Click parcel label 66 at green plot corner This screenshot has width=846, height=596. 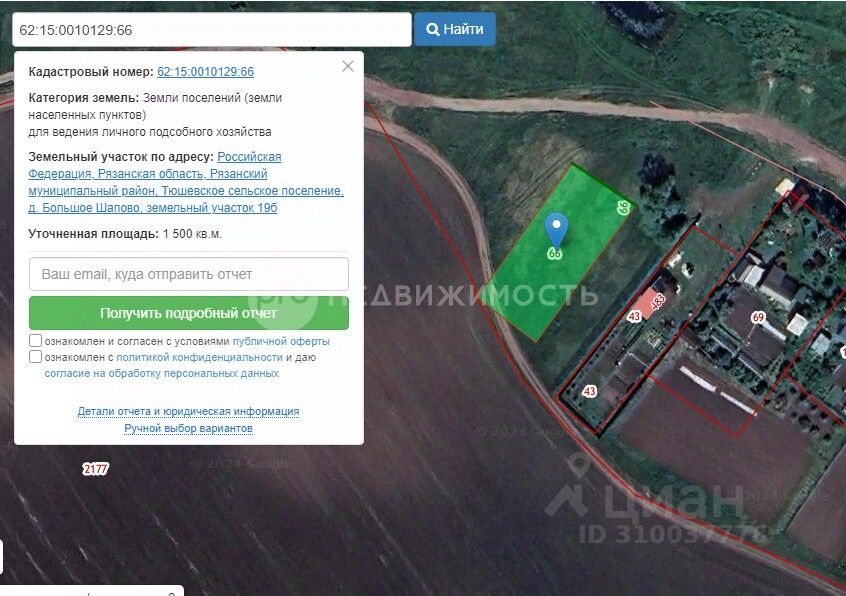tap(624, 207)
